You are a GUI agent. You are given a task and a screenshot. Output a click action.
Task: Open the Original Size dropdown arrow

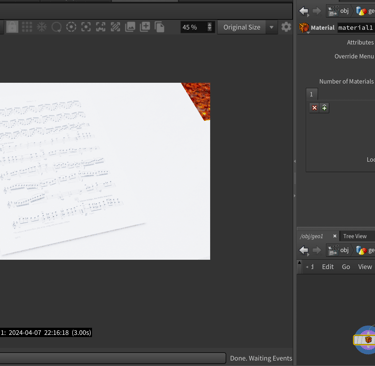coord(272,27)
